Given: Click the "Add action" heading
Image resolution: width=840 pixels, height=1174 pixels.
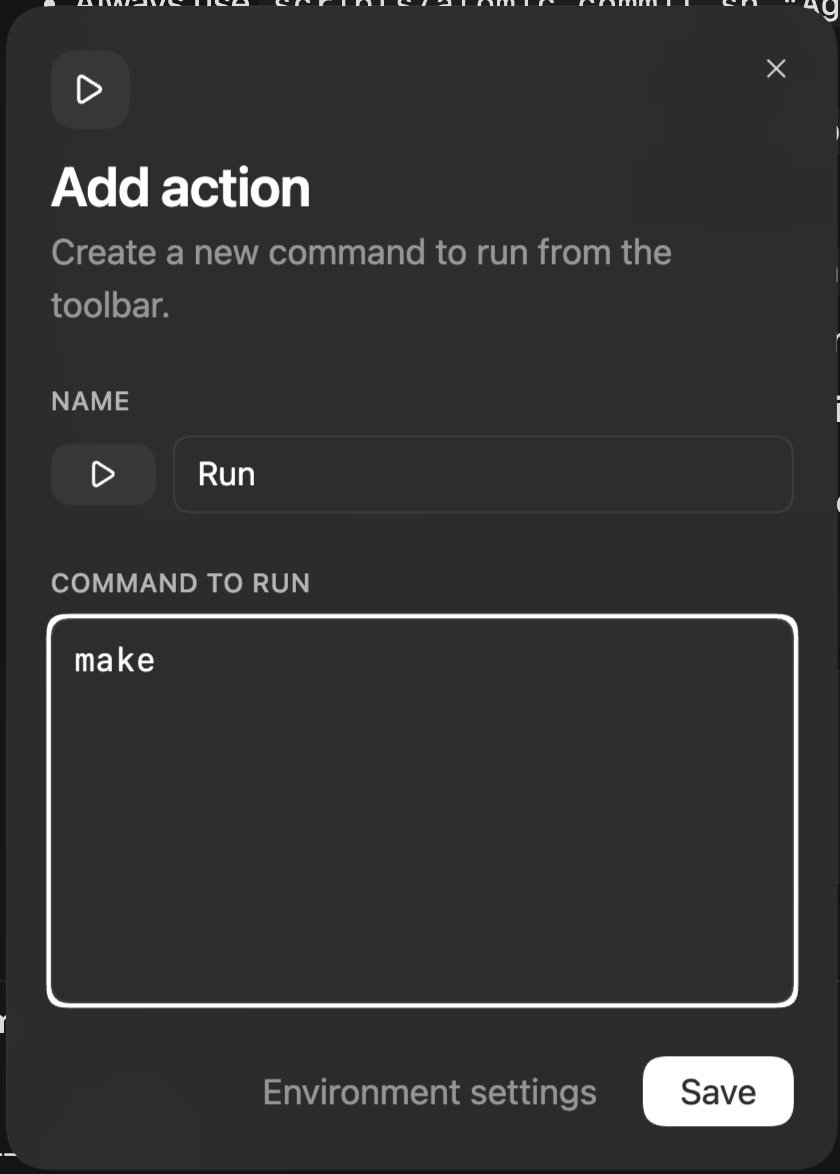Looking at the screenshot, I should click(x=181, y=188).
